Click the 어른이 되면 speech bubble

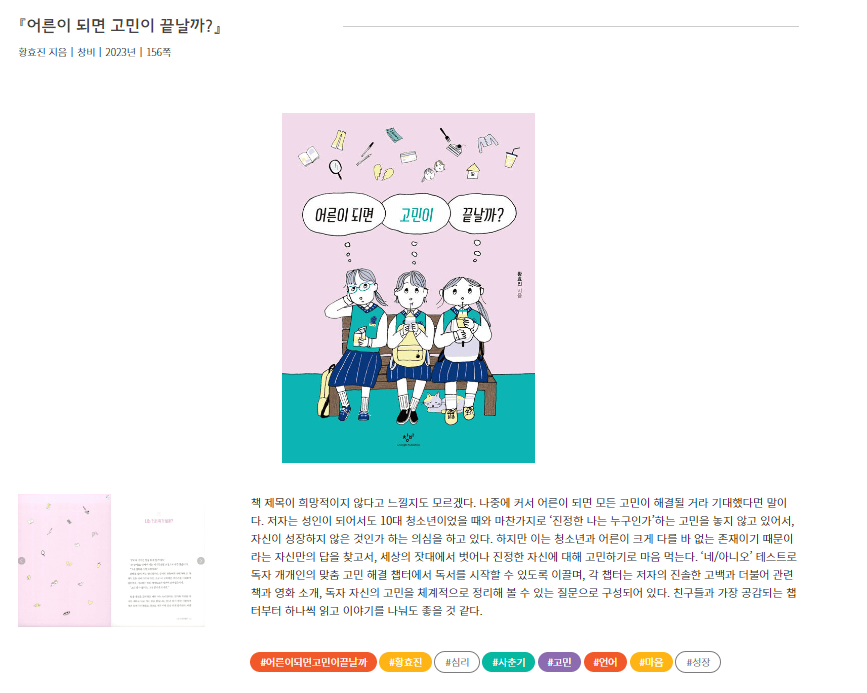click(x=344, y=215)
